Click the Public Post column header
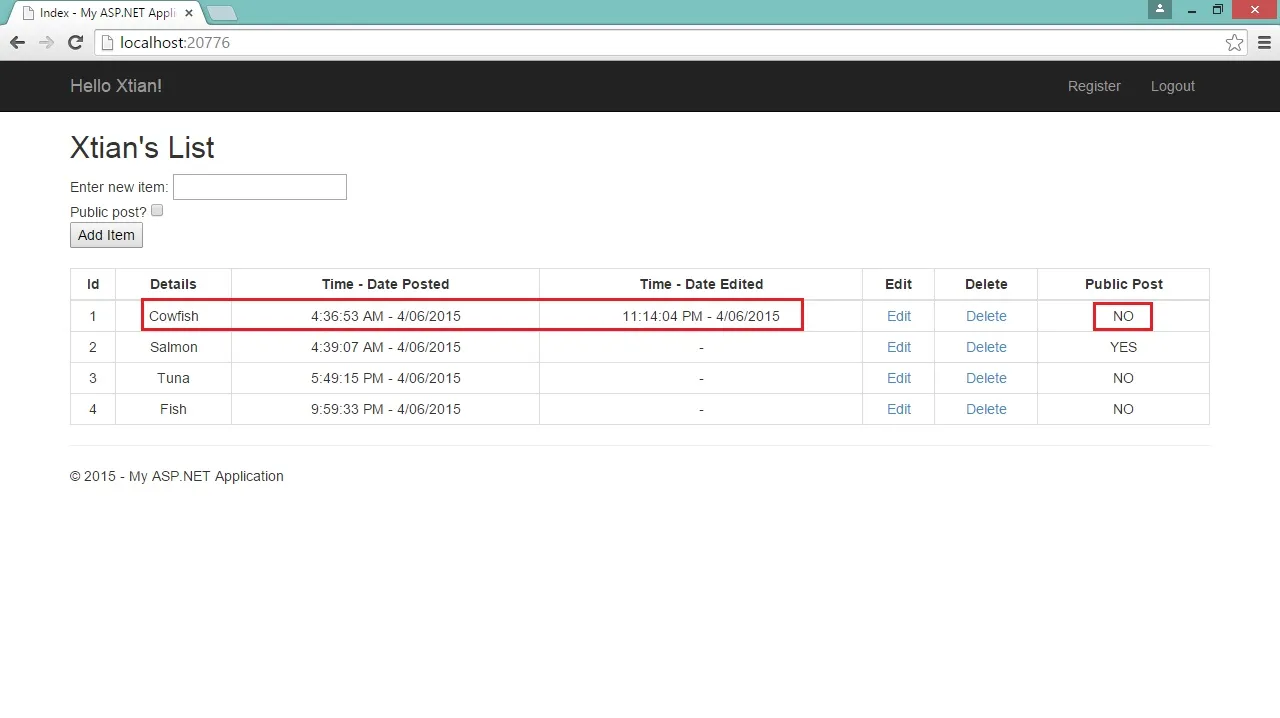 click(1124, 284)
